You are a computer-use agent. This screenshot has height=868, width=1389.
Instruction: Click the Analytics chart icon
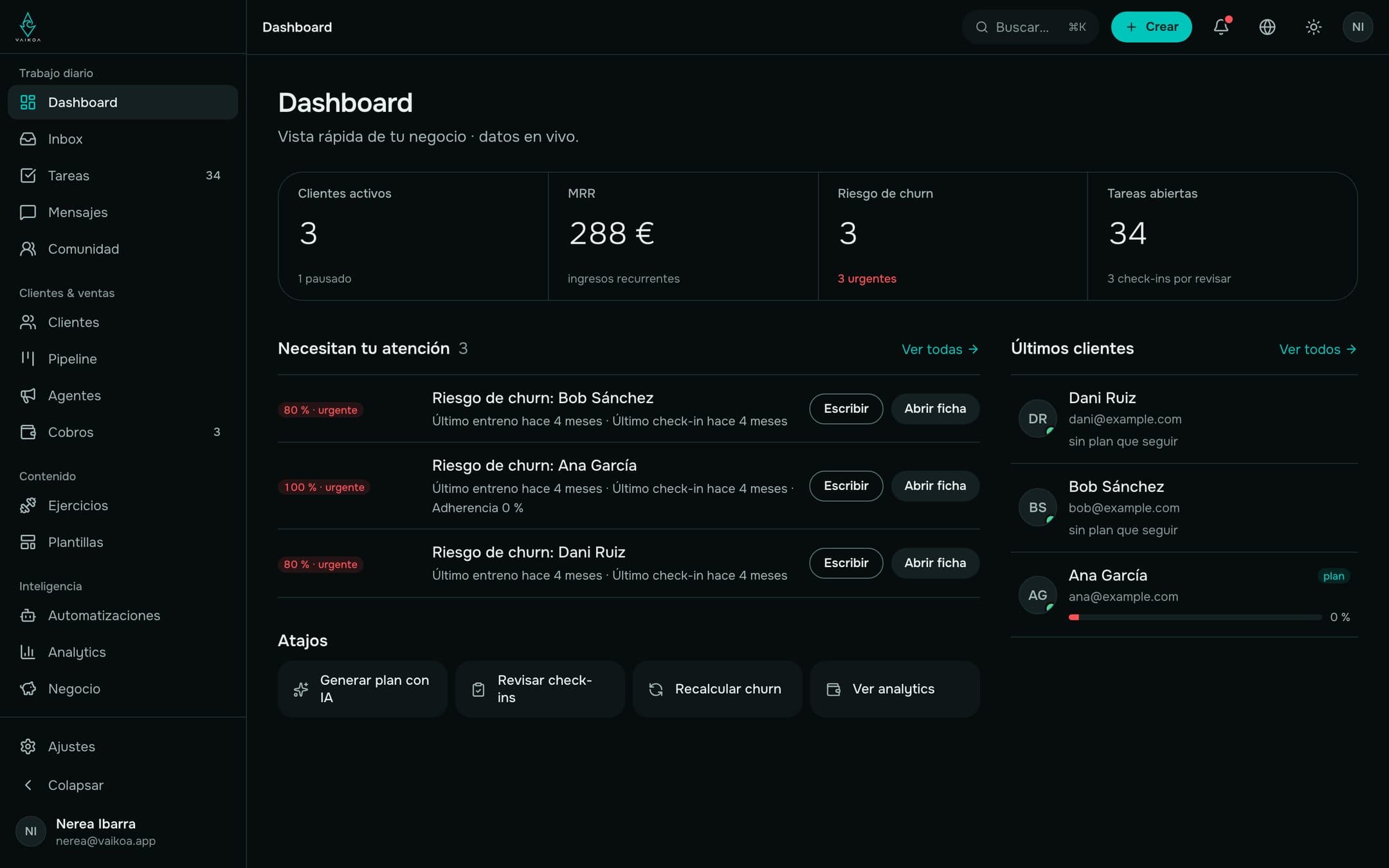[x=28, y=652]
